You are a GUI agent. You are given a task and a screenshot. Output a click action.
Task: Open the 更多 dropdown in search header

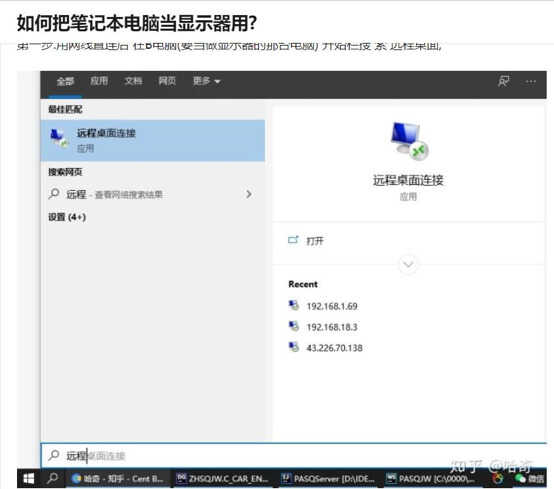pyautogui.click(x=206, y=81)
